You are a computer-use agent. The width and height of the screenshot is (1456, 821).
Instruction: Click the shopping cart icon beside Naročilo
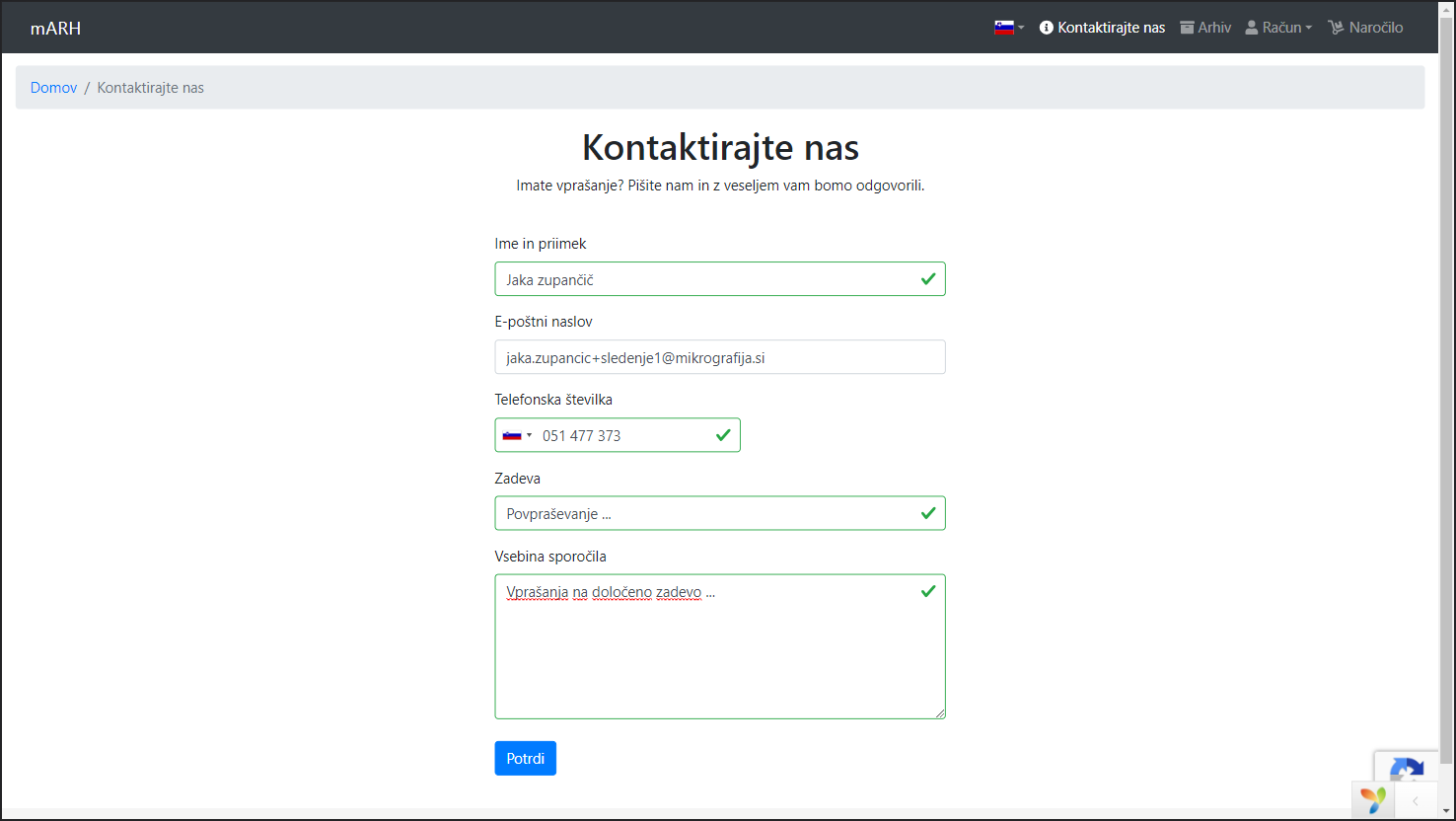click(x=1336, y=28)
